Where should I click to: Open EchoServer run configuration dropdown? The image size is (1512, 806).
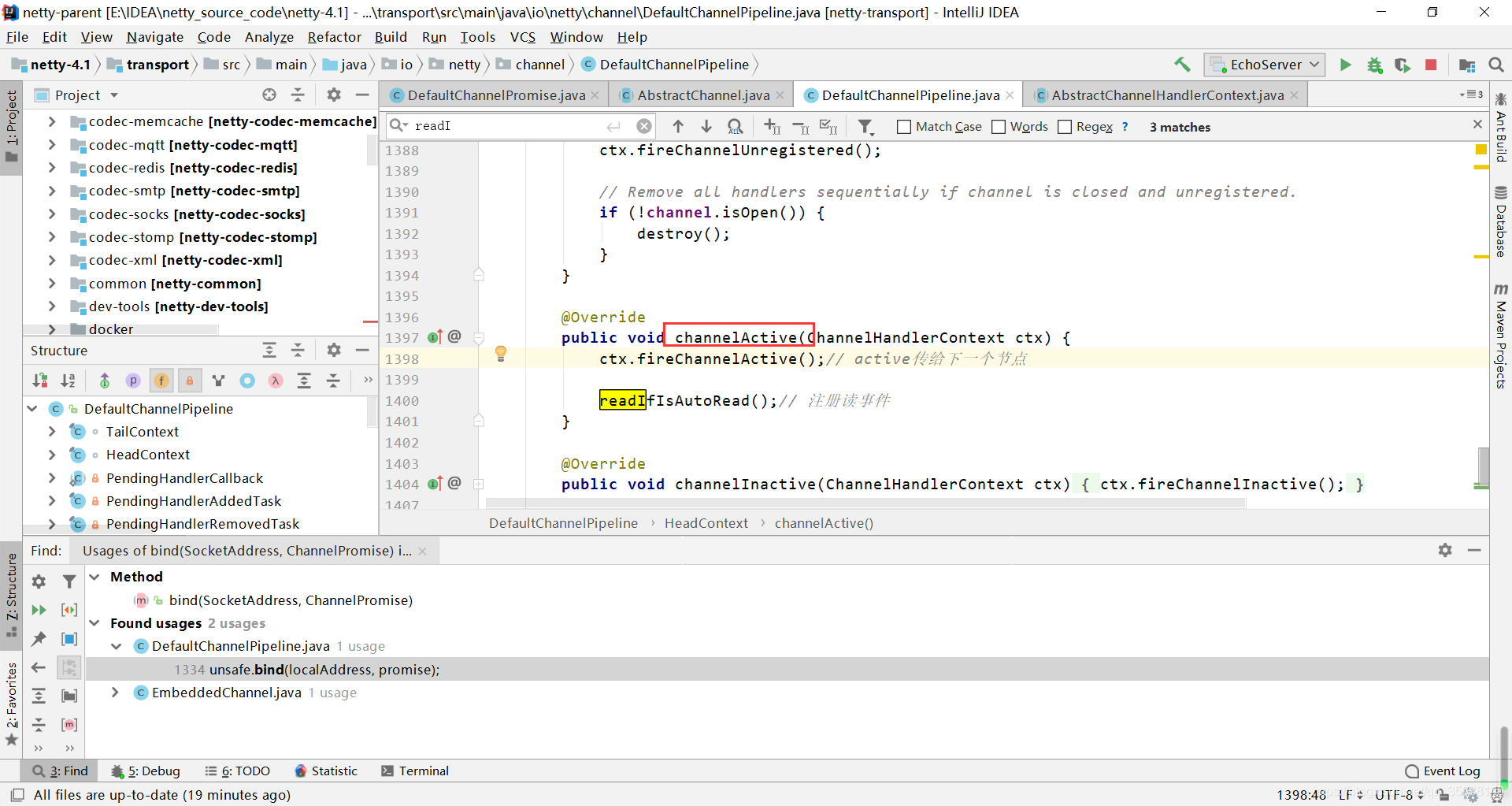coord(1265,65)
